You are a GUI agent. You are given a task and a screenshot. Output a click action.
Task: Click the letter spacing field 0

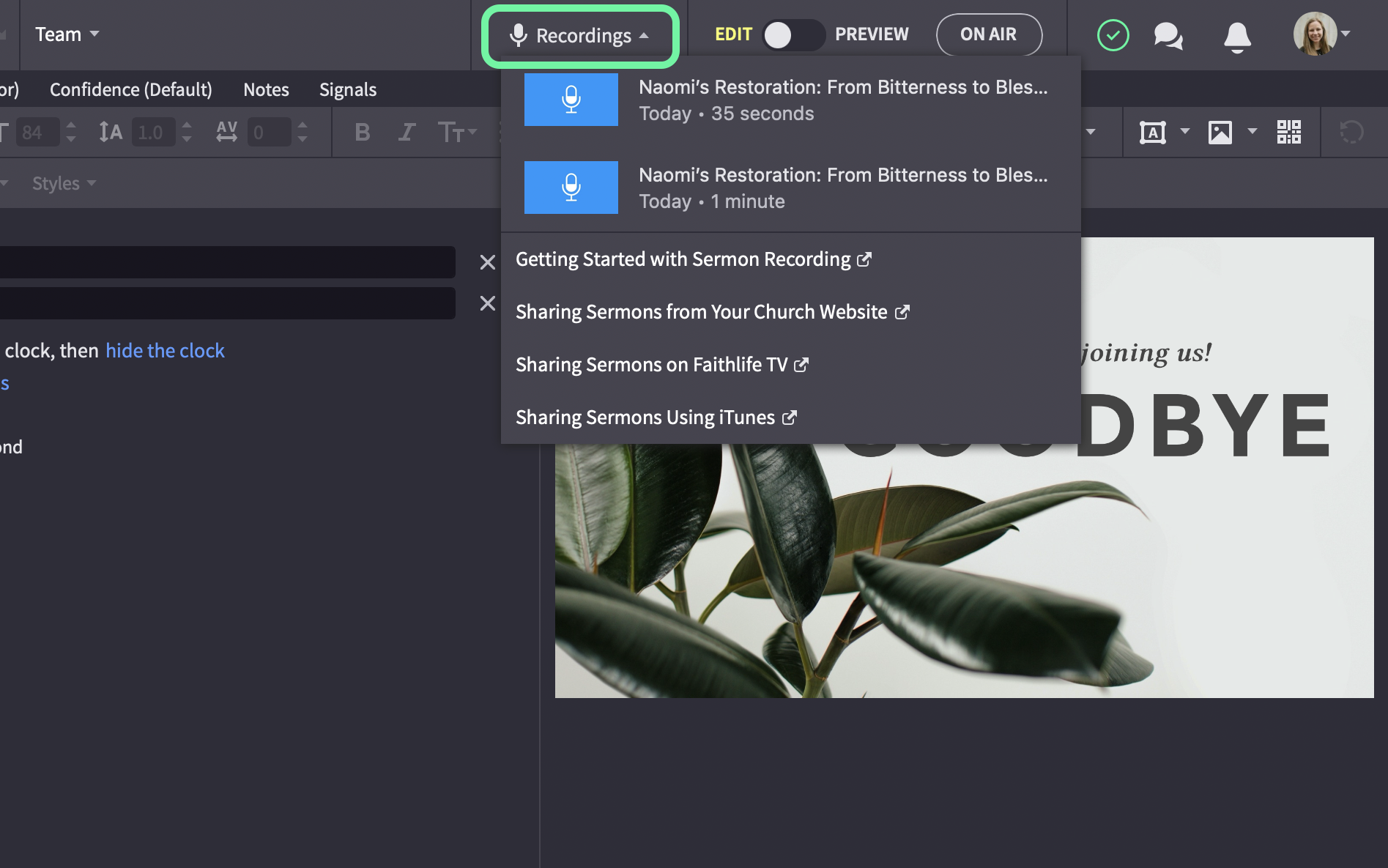270,132
